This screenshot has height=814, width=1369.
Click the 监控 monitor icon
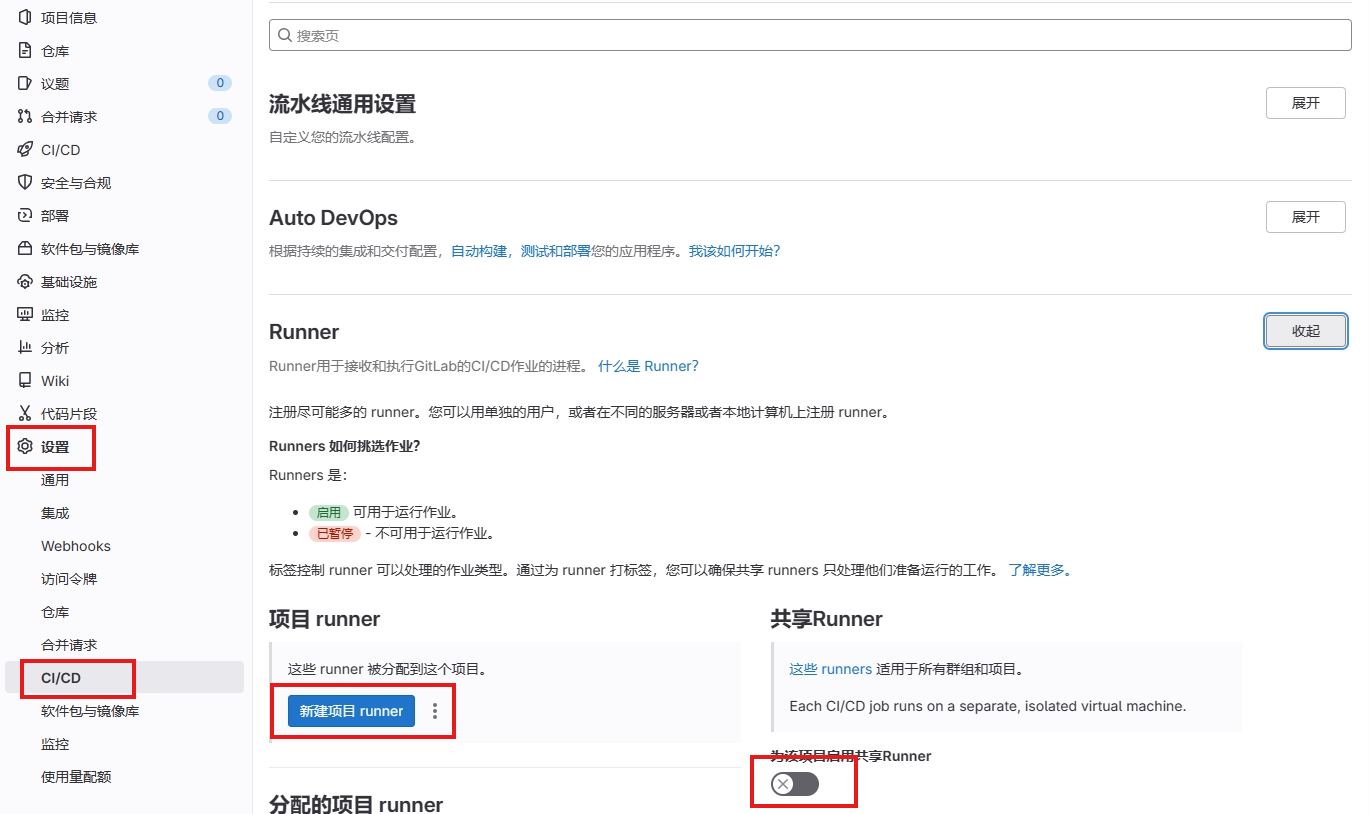[x=25, y=315]
